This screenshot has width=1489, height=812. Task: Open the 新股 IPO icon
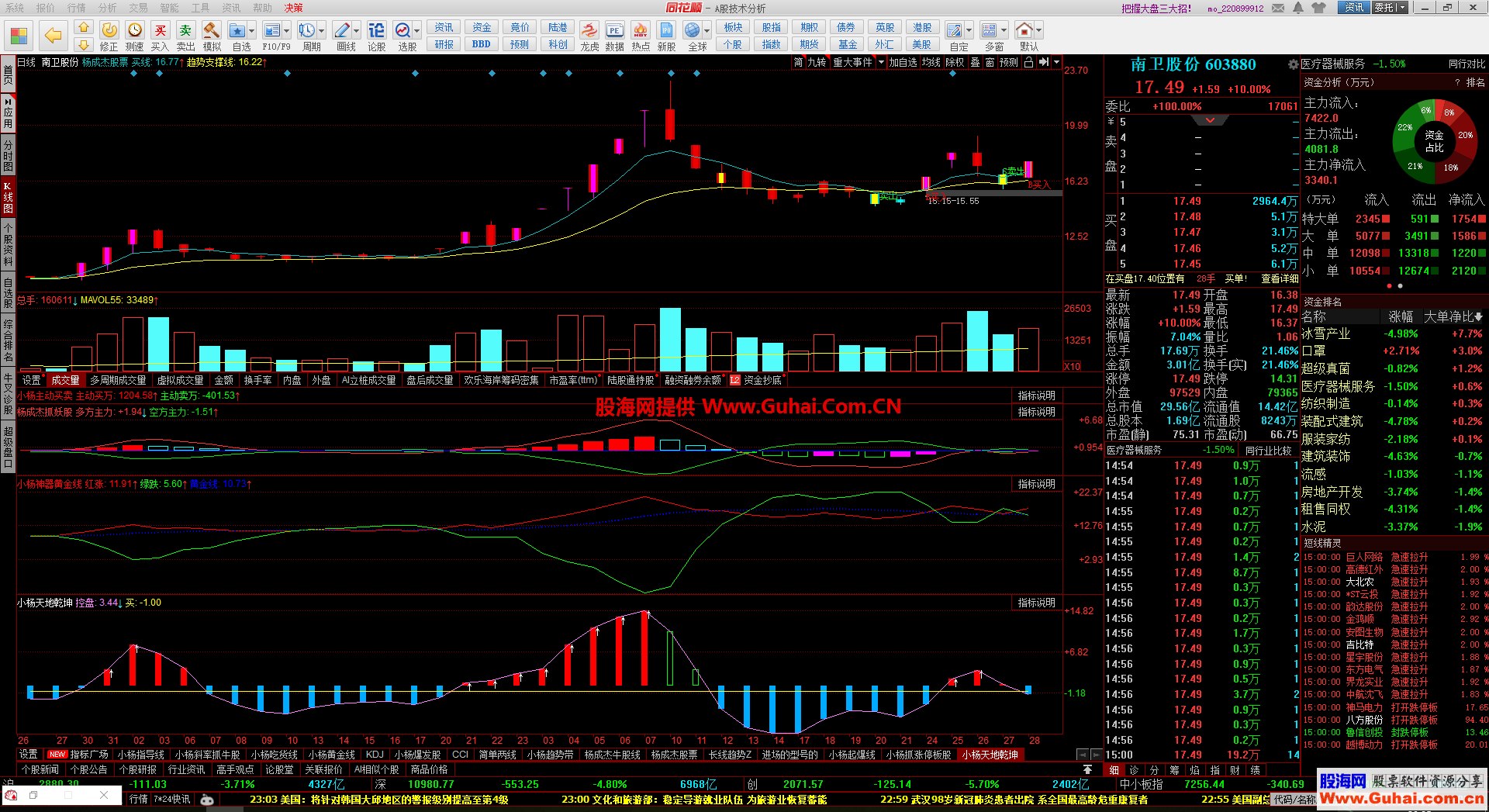pyautogui.click(x=666, y=30)
